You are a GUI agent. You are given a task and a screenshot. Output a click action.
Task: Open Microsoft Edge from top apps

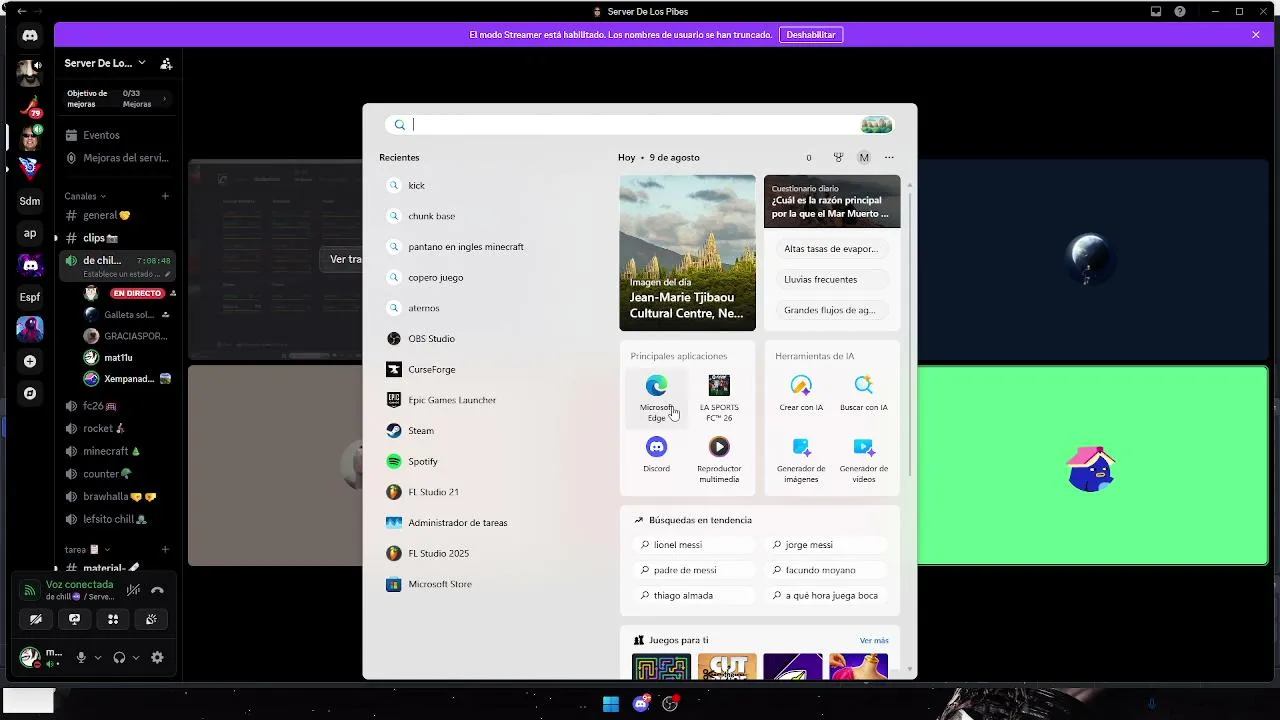pyautogui.click(x=656, y=398)
